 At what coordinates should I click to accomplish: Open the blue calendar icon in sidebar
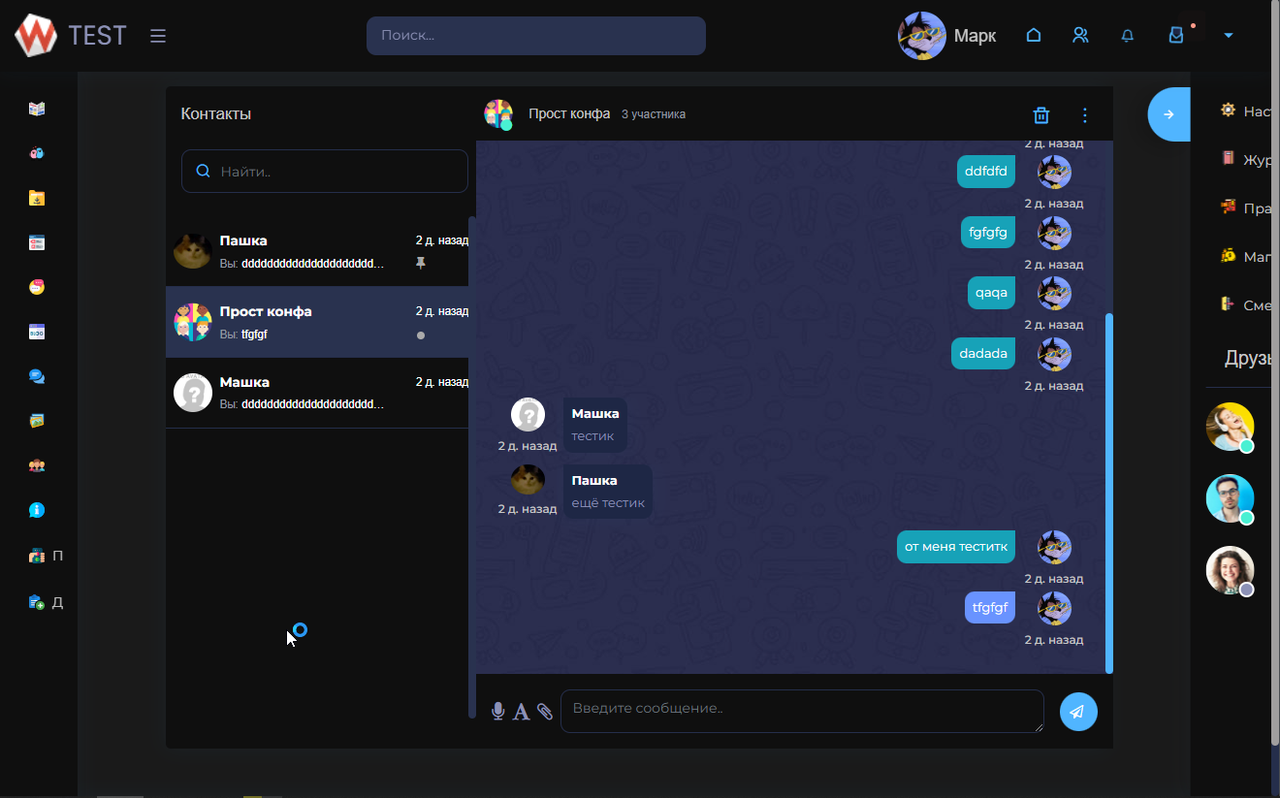(37, 332)
